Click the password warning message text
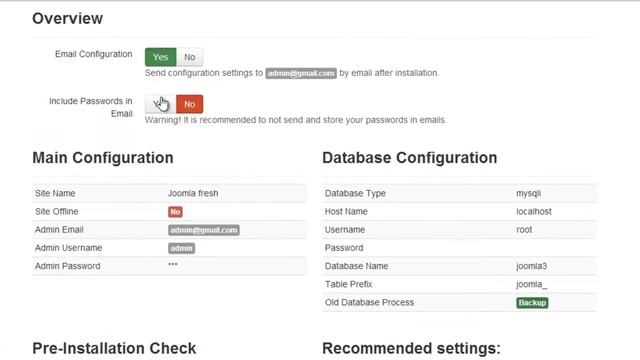Viewport: 640px width, 360px height. coord(296,120)
